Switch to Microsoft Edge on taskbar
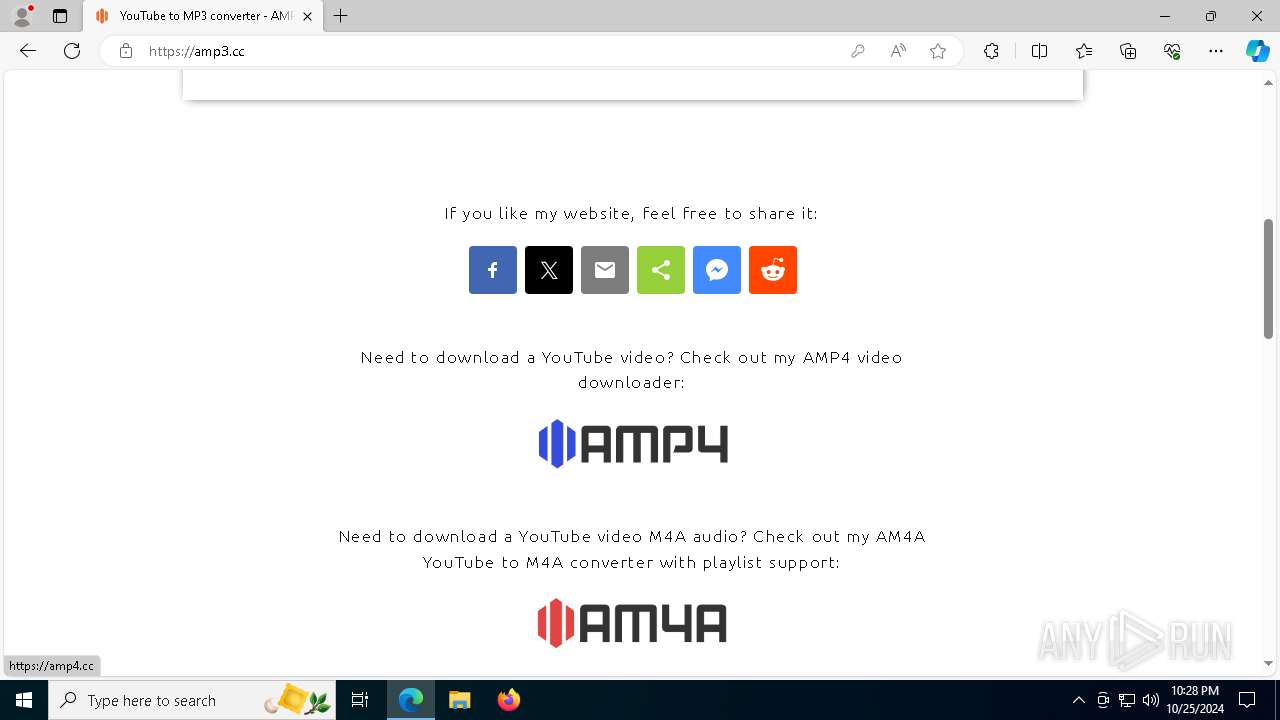This screenshot has height=720, width=1280. tap(411, 700)
